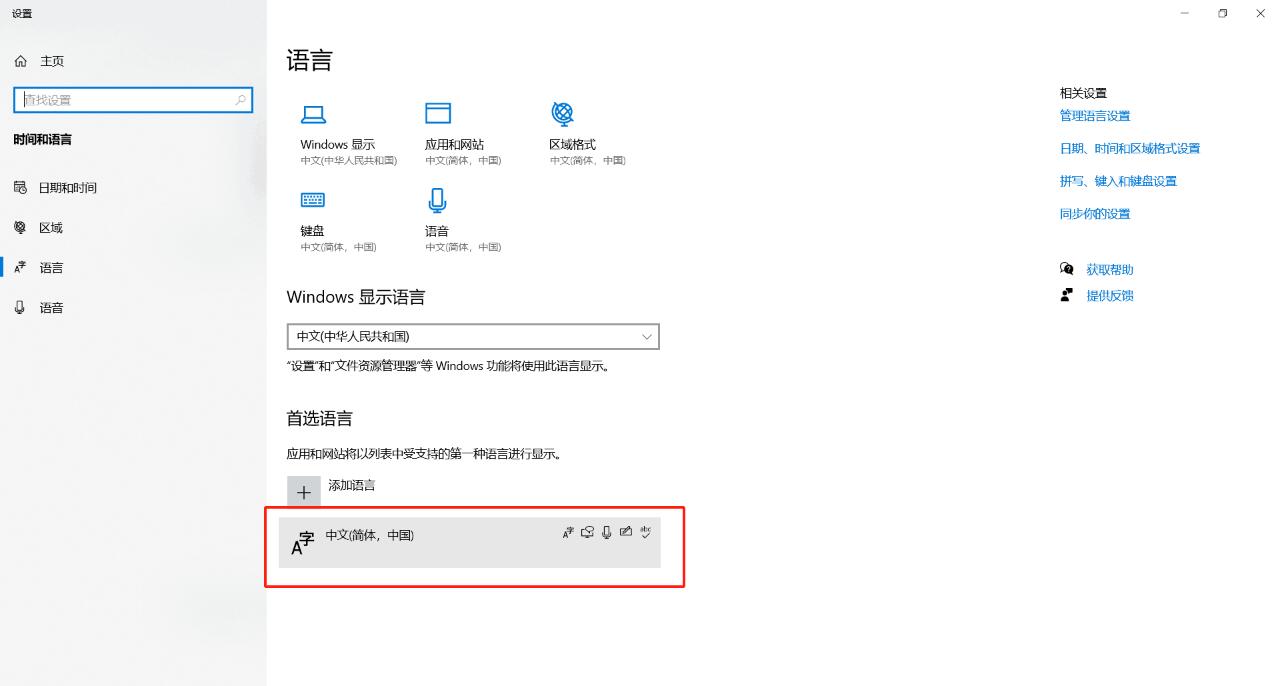The height and width of the screenshot is (686, 1280).
Task: Open 拼写、键入和键盘设置 link
Action: [1118, 181]
